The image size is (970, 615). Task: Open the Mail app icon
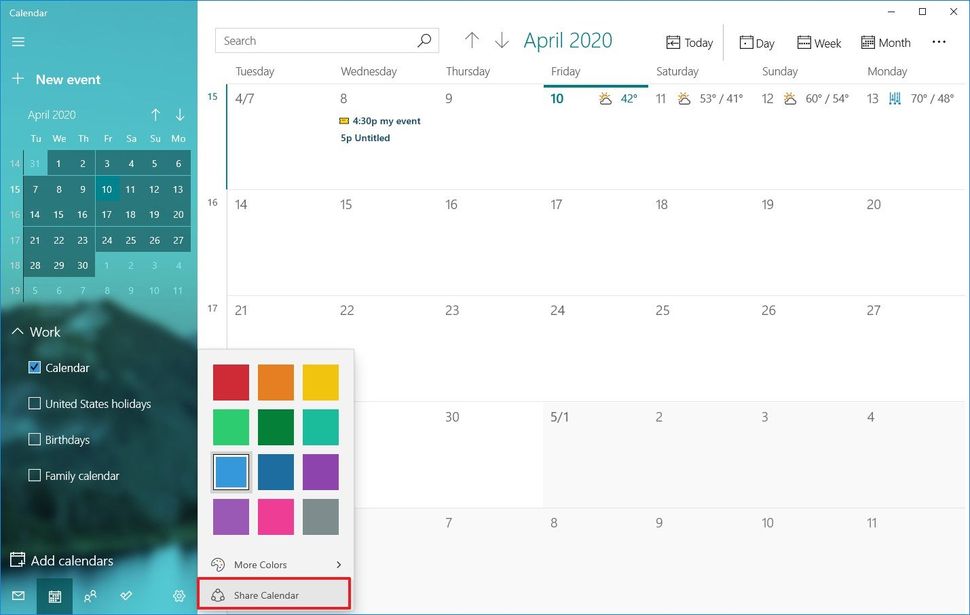tap(19, 596)
